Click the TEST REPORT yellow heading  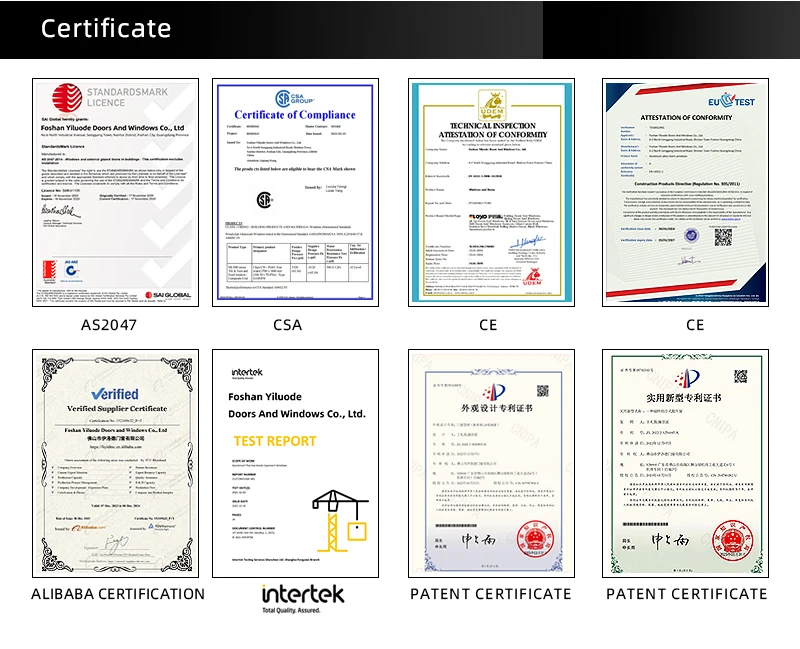275,441
